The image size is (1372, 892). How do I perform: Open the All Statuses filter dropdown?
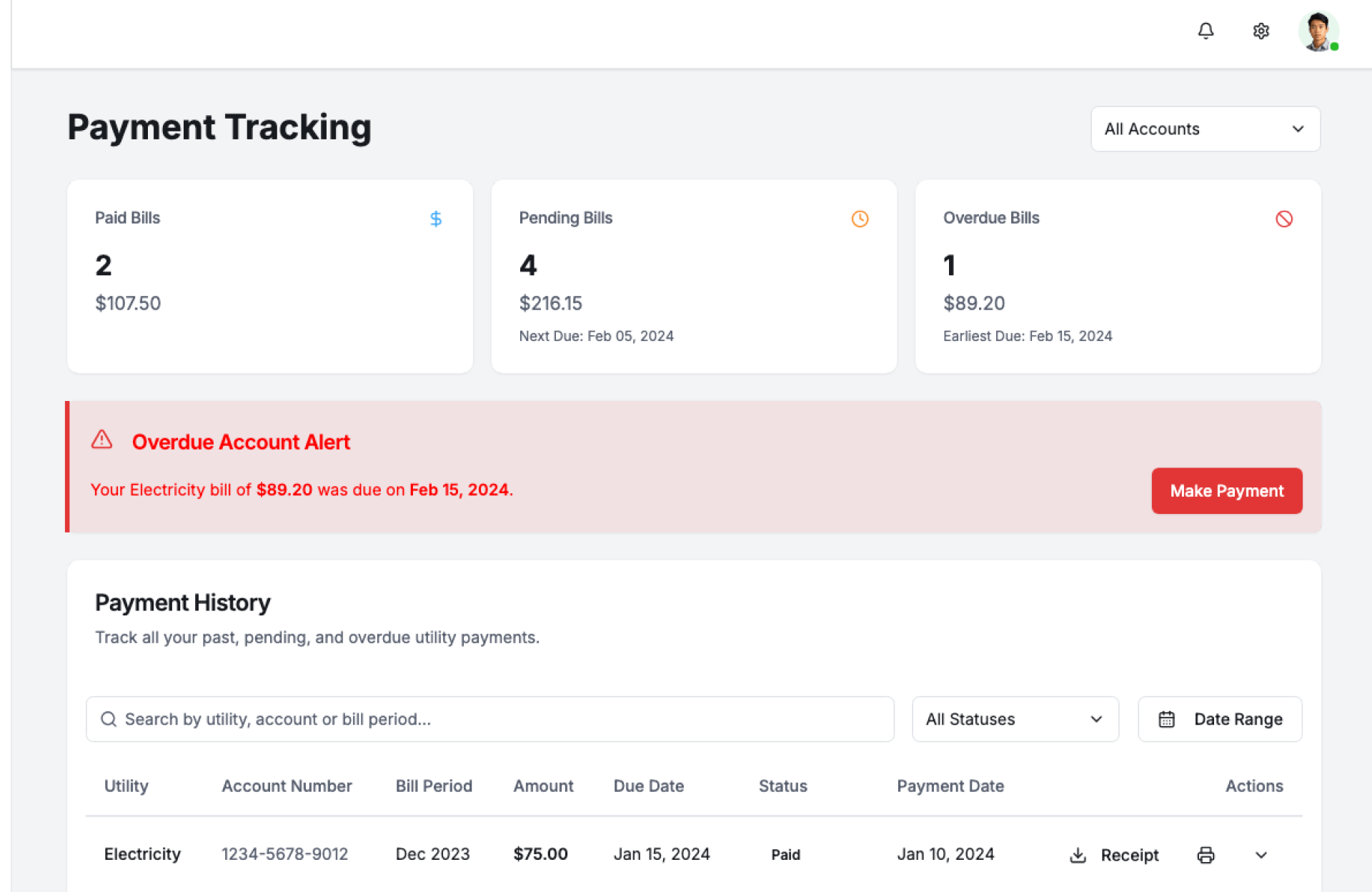[x=1015, y=719]
